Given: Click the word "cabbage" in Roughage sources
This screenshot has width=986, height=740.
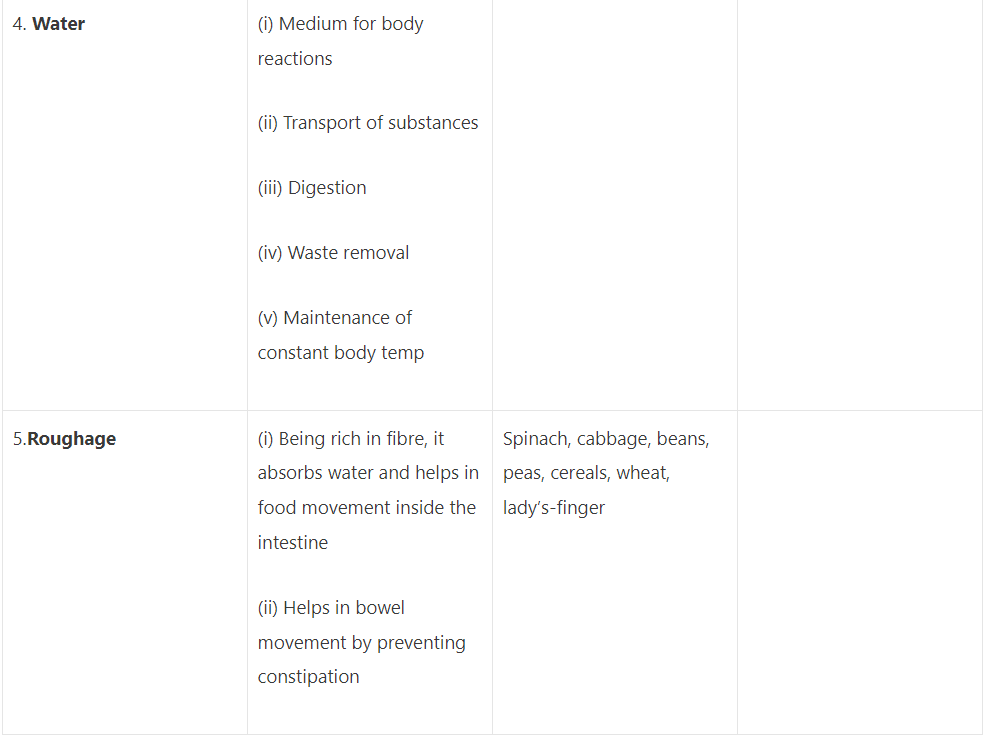Looking at the screenshot, I should (x=612, y=439).
